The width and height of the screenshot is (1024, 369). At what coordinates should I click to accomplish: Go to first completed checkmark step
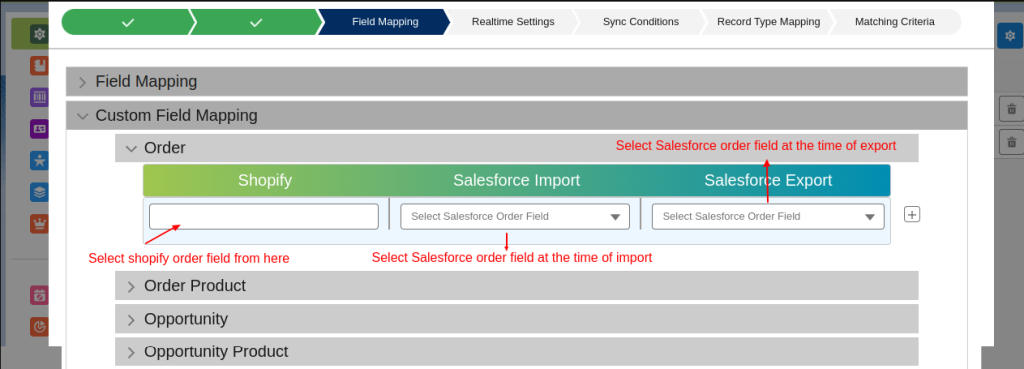128,22
